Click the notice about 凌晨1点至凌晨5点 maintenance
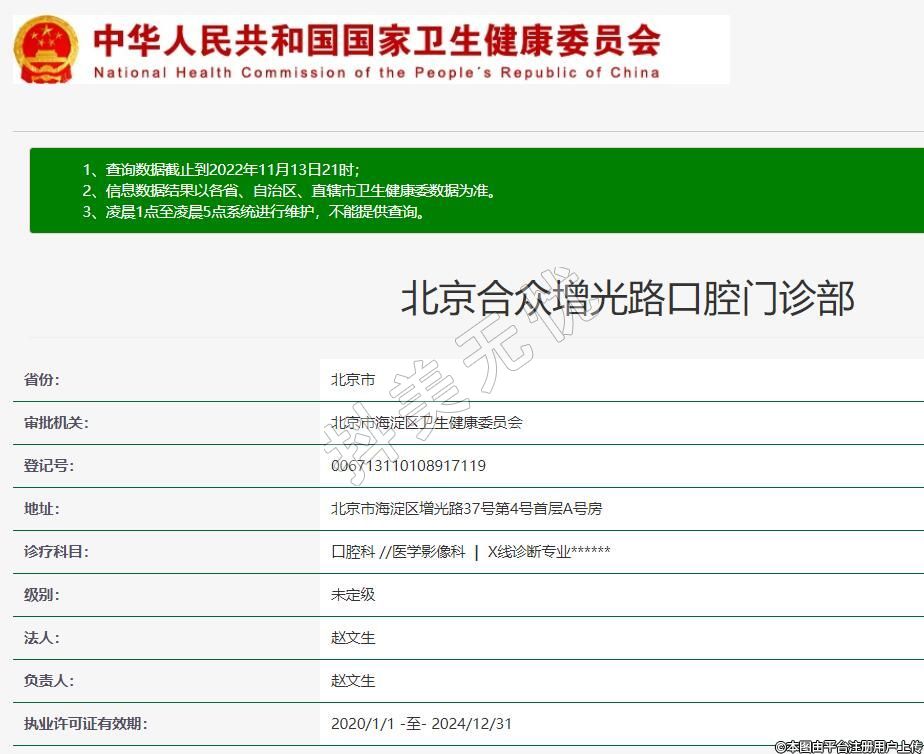 [254, 211]
